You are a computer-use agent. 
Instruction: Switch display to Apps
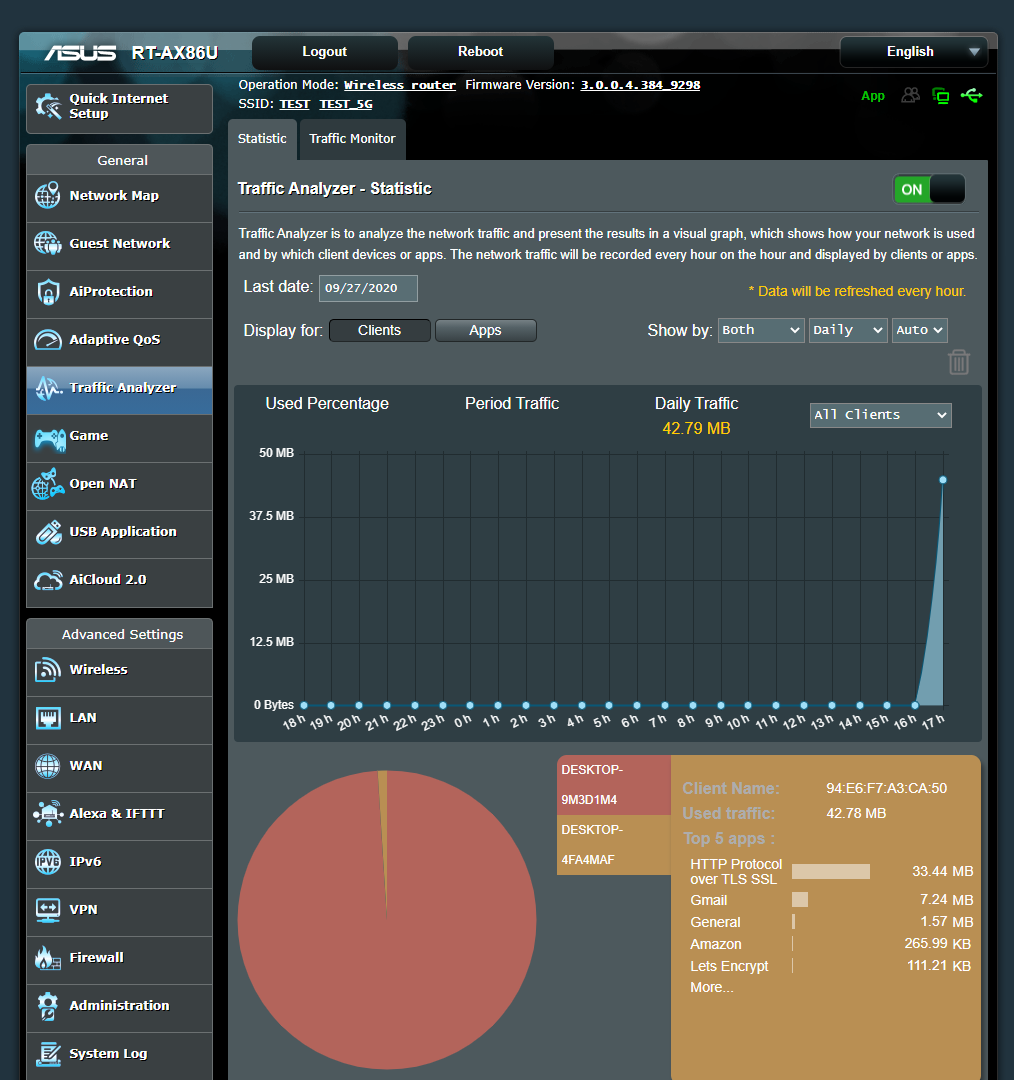click(x=486, y=330)
